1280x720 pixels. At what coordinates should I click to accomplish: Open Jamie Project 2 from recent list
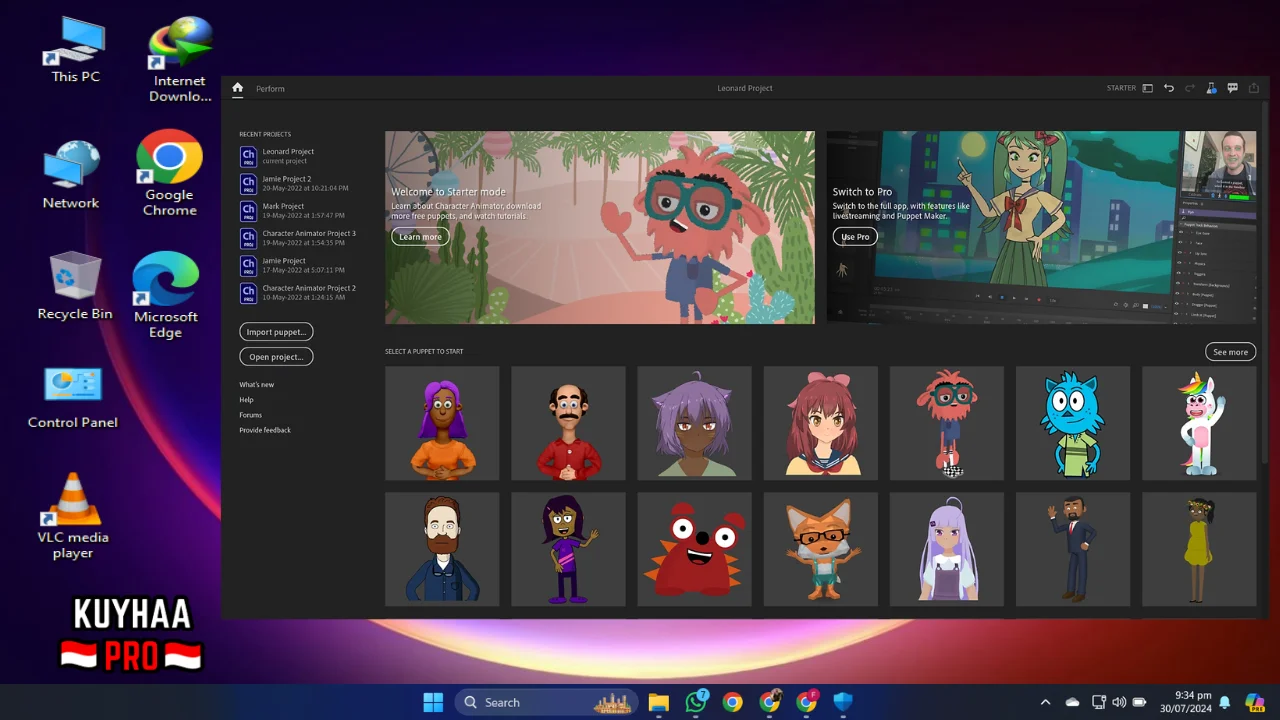click(x=294, y=183)
